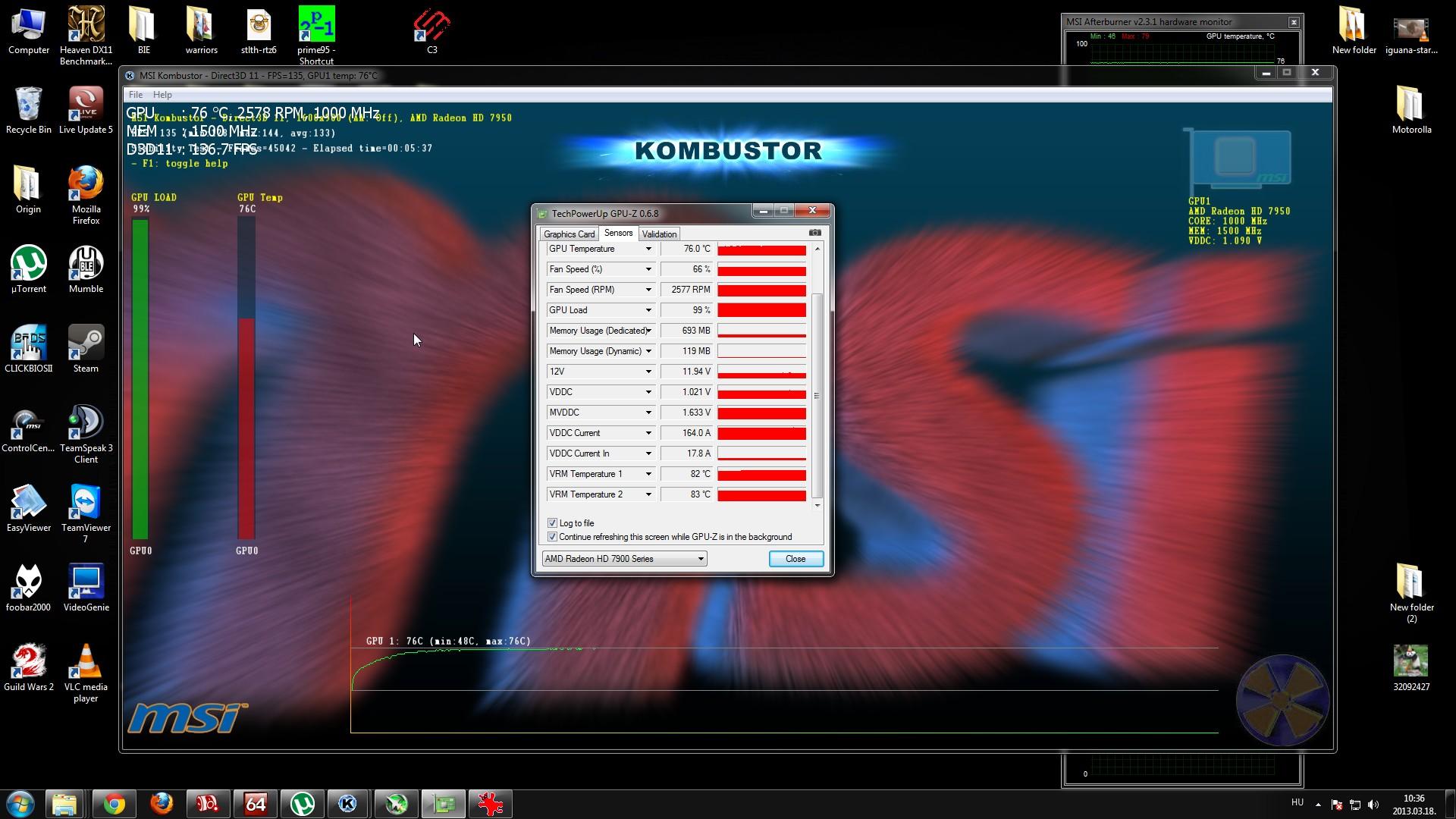Minimize the GPU-Z window
This screenshot has height=819, width=1456.
coord(763,211)
